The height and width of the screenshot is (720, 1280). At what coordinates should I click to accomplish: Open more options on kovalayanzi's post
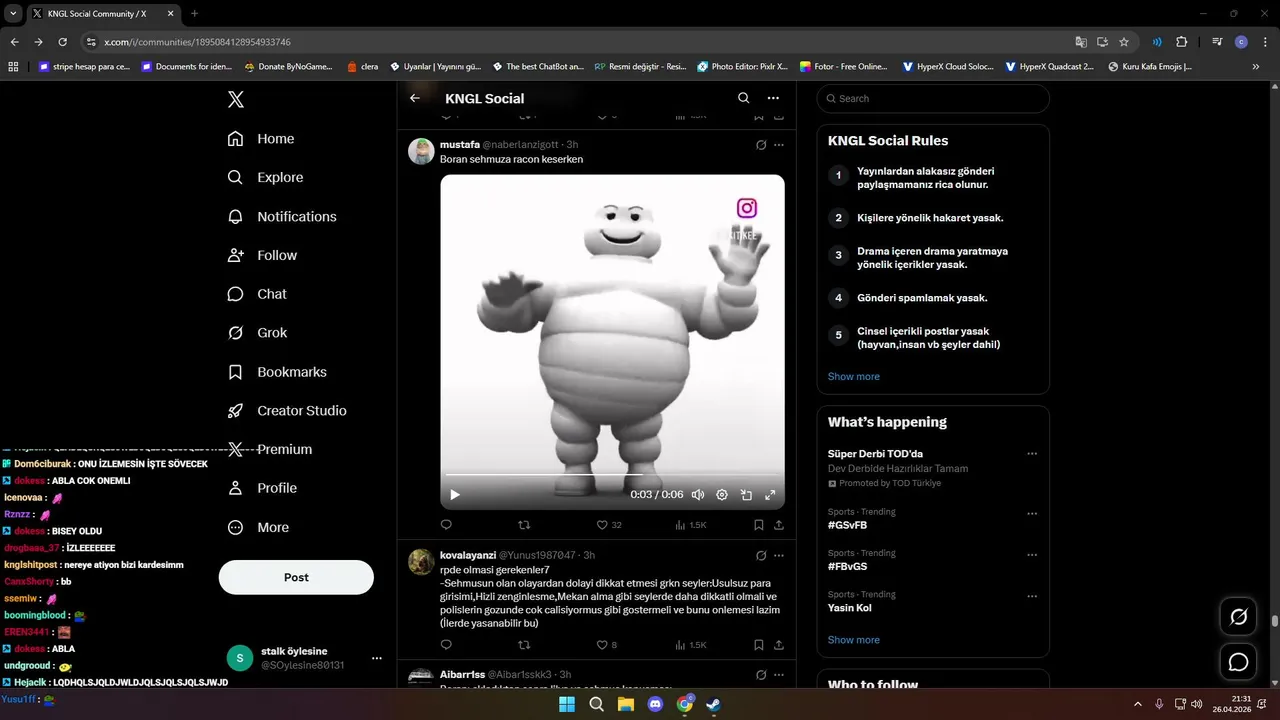[x=779, y=555]
